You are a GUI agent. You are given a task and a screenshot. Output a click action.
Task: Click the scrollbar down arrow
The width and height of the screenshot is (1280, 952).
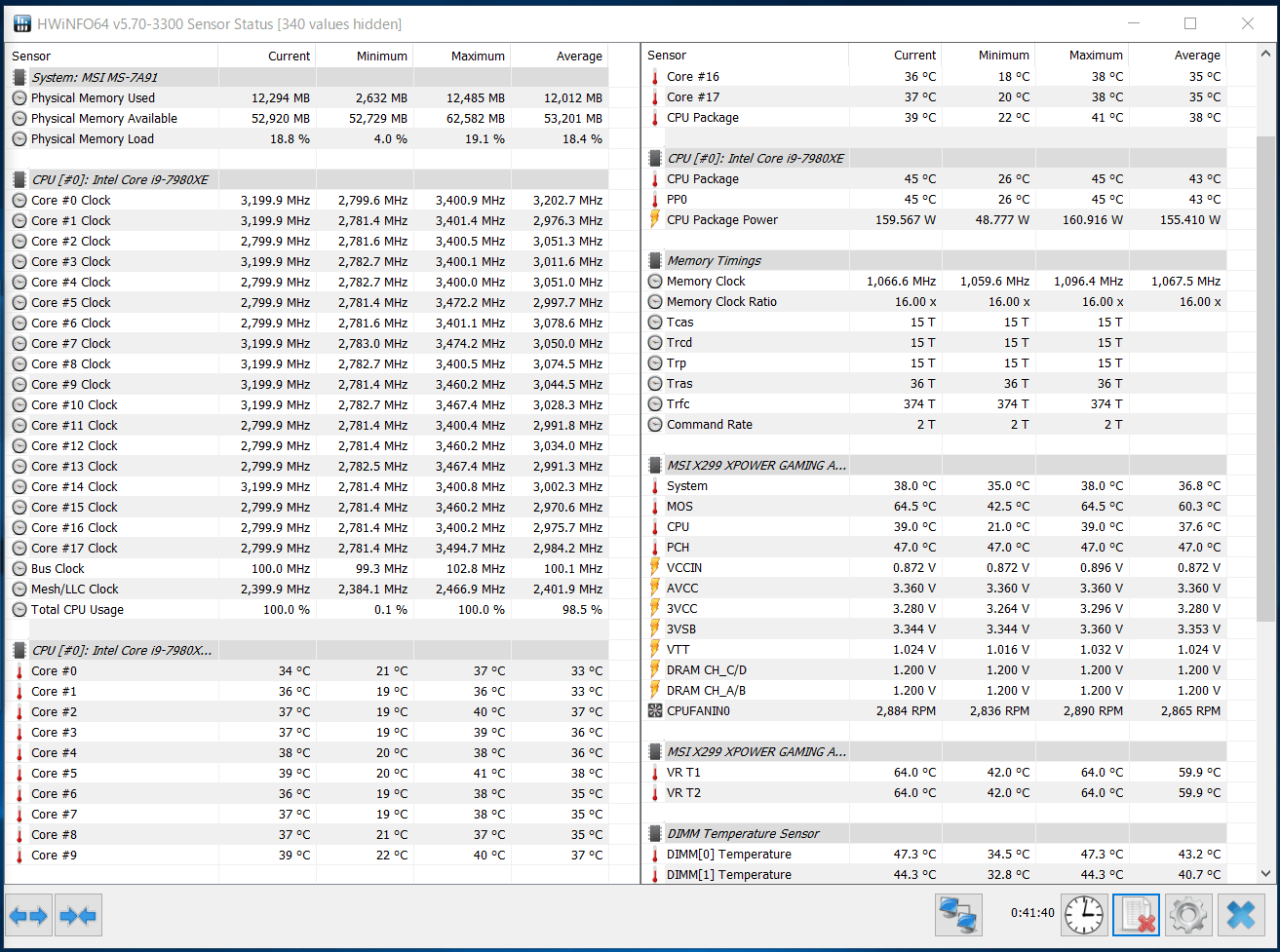tap(1266, 873)
